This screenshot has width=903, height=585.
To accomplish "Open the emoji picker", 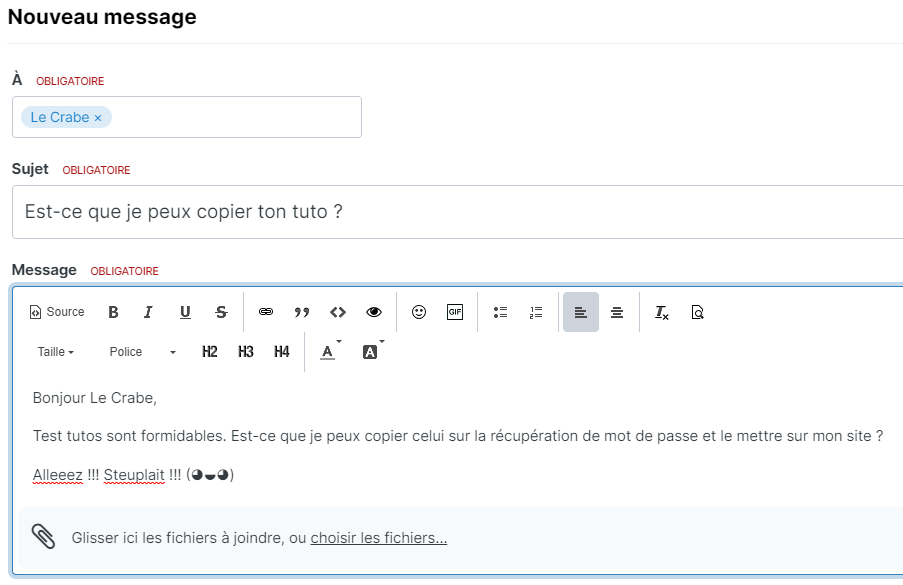I will 419,312.
